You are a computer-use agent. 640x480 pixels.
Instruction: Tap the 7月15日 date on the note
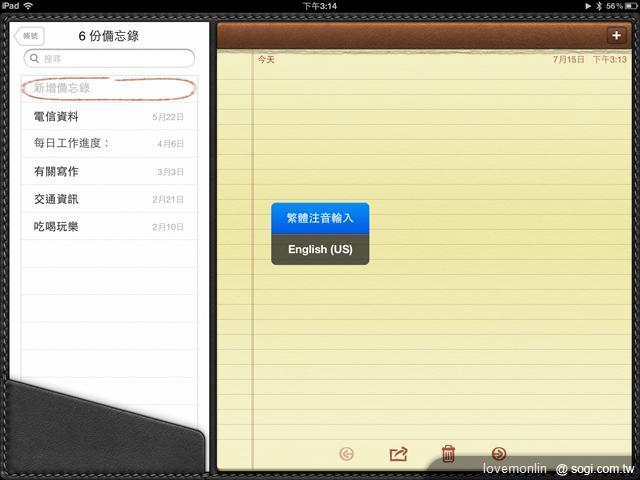(569, 60)
